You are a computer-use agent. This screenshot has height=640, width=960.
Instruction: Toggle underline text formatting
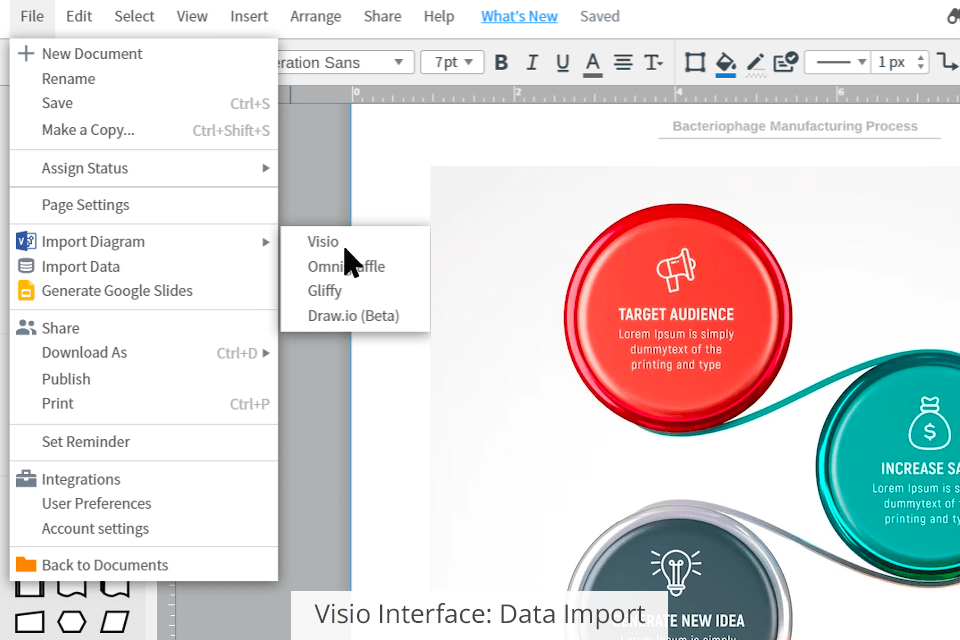tap(562, 63)
